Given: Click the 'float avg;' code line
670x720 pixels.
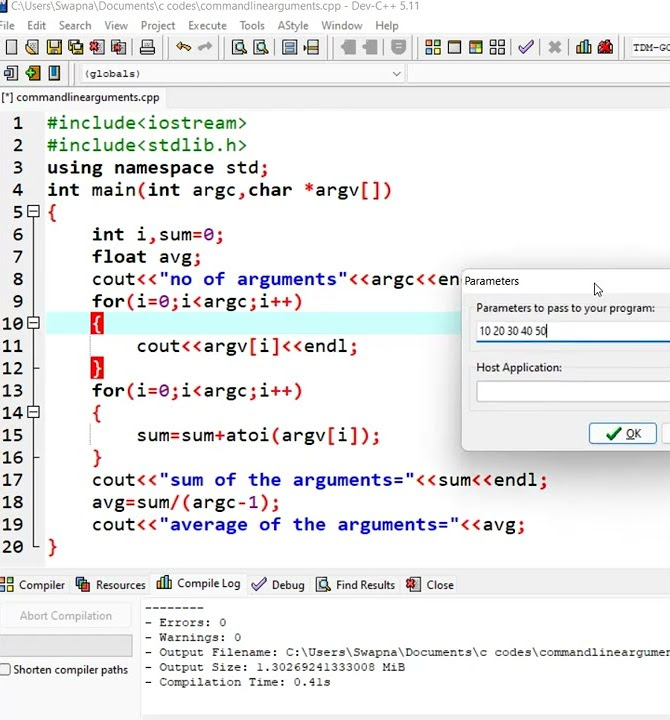Looking at the screenshot, I should click(146, 257).
